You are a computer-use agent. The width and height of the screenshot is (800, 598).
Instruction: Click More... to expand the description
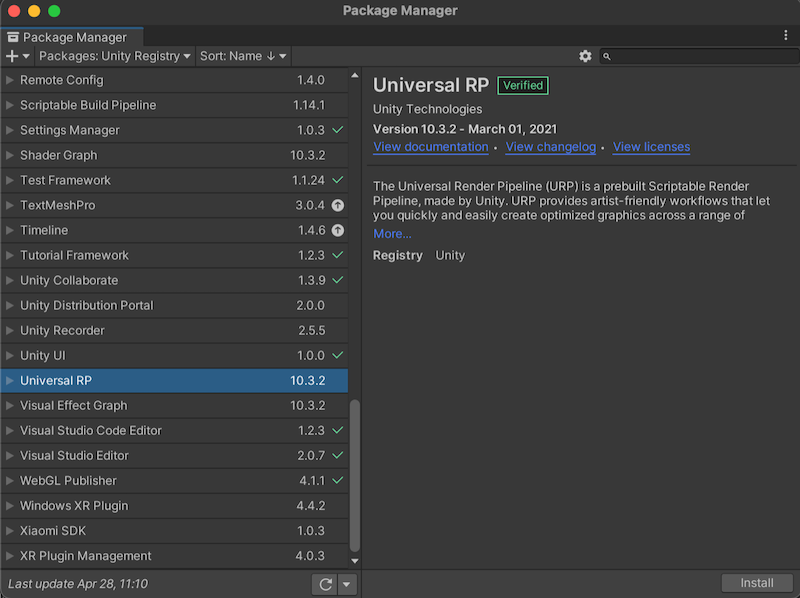(x=392, y=233)
